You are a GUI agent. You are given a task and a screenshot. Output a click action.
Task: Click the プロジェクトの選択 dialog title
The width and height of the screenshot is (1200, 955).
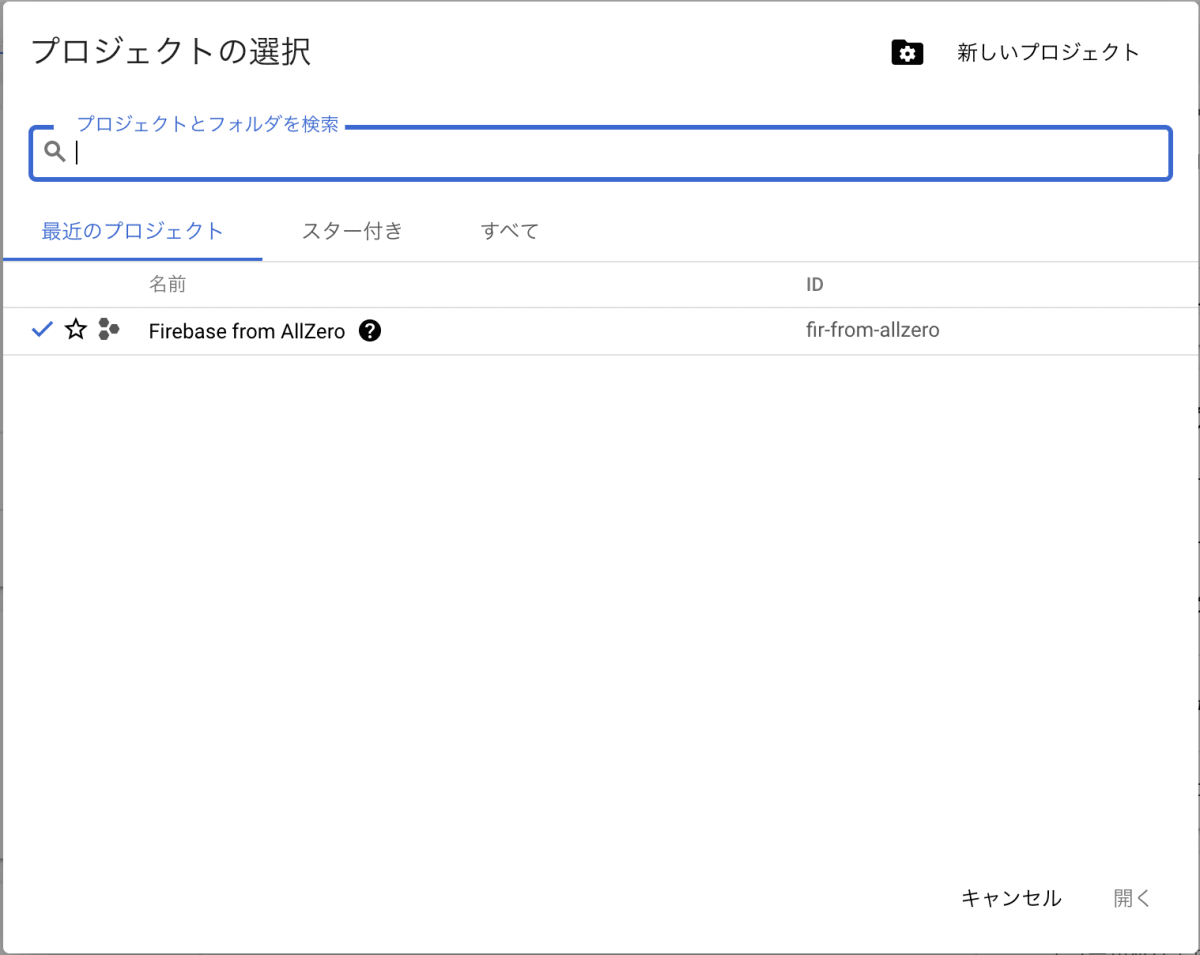point(171,51)
